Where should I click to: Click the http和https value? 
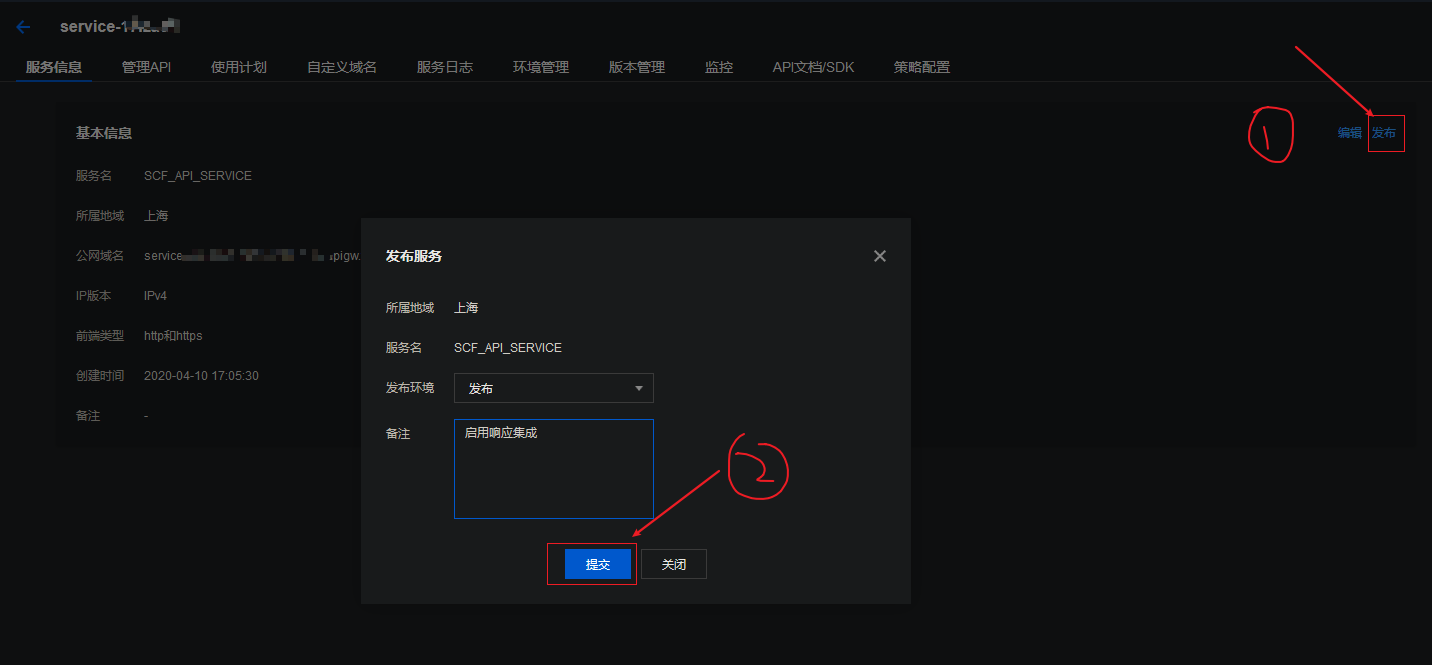173,336
